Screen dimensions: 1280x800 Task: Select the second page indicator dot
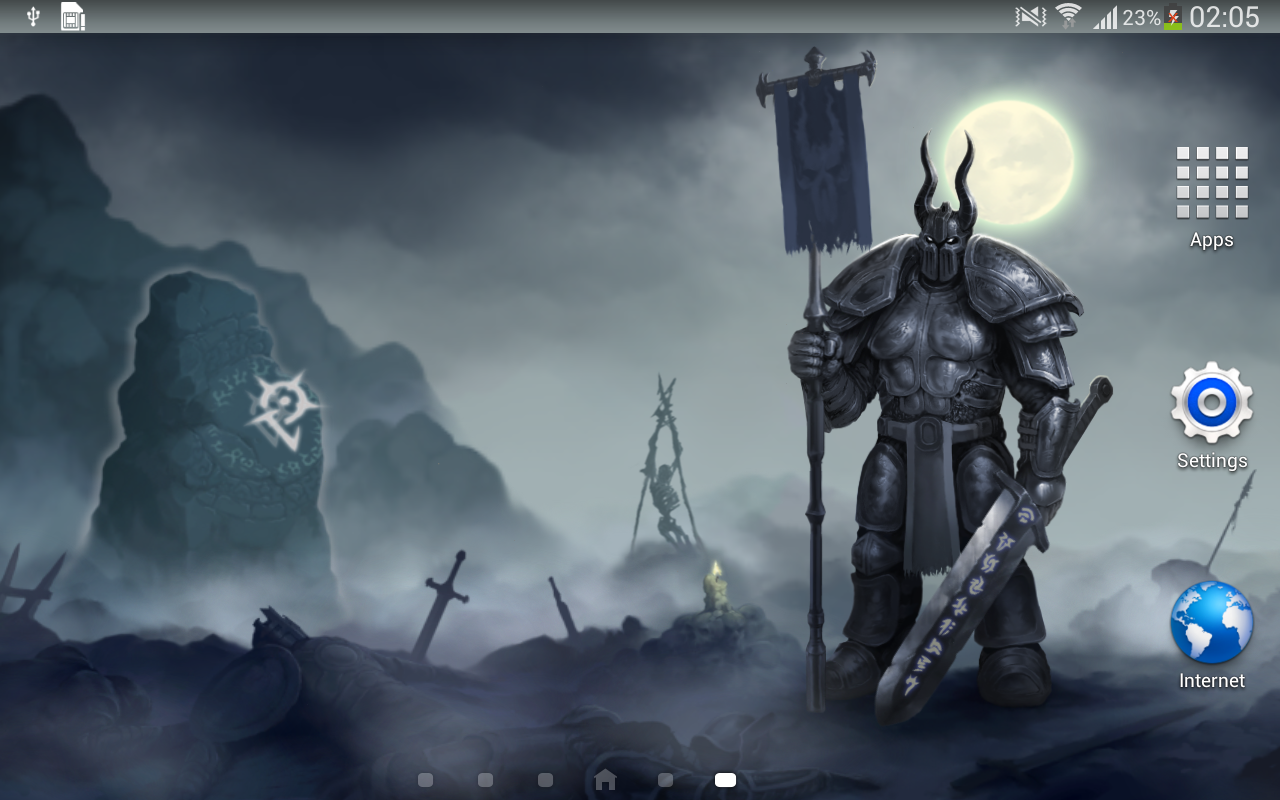point(485,780)
